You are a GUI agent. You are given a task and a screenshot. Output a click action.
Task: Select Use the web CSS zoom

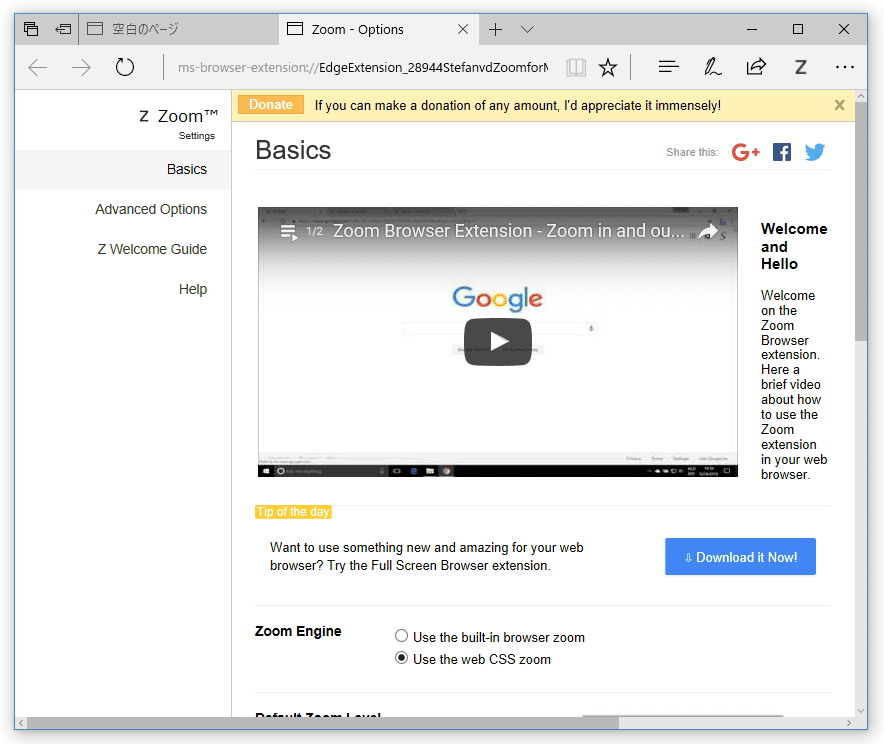401,658
